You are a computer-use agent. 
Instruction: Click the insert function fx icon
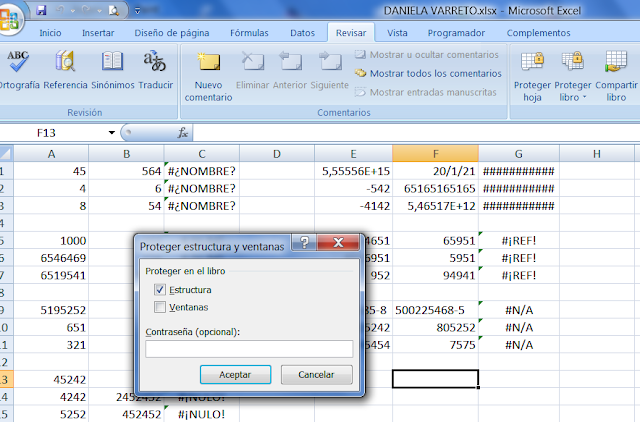point(183,133)
